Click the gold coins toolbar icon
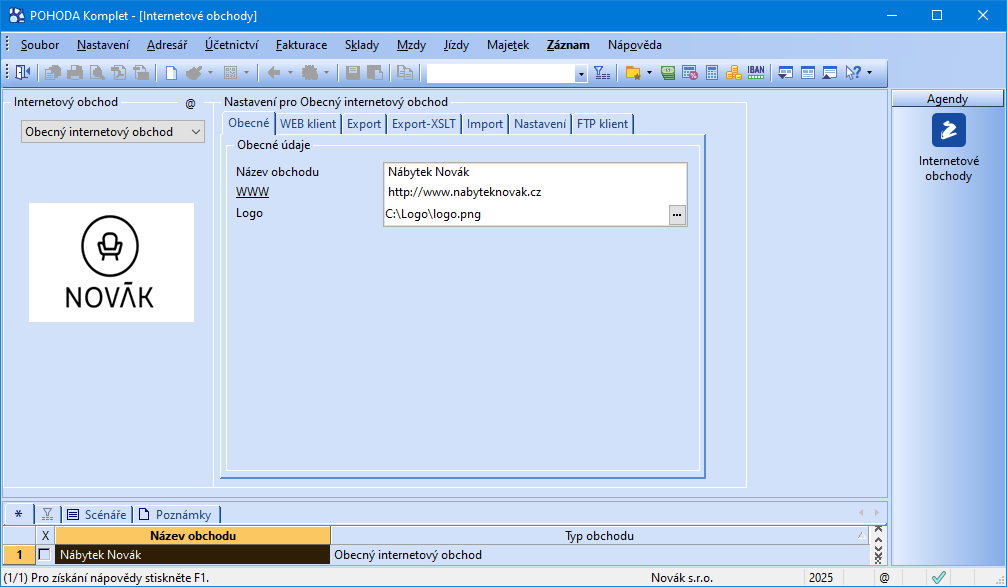The width and height of the screenshot is (1007, 587). 733,72
